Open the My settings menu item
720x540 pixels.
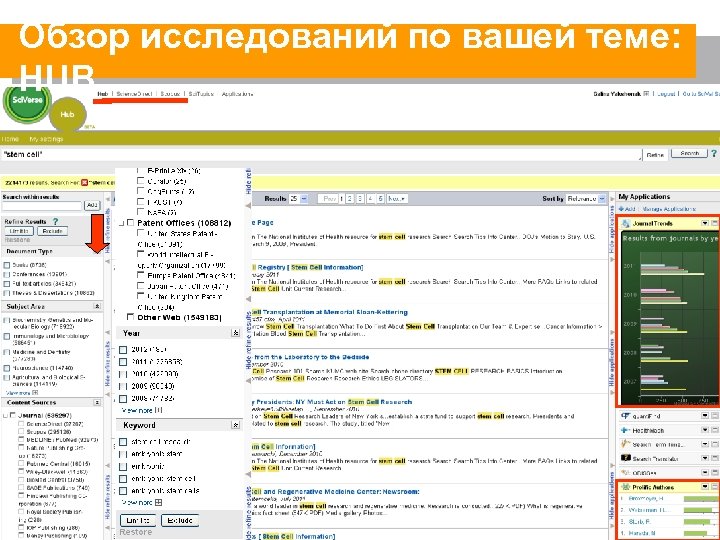click(x=46, y=139)
